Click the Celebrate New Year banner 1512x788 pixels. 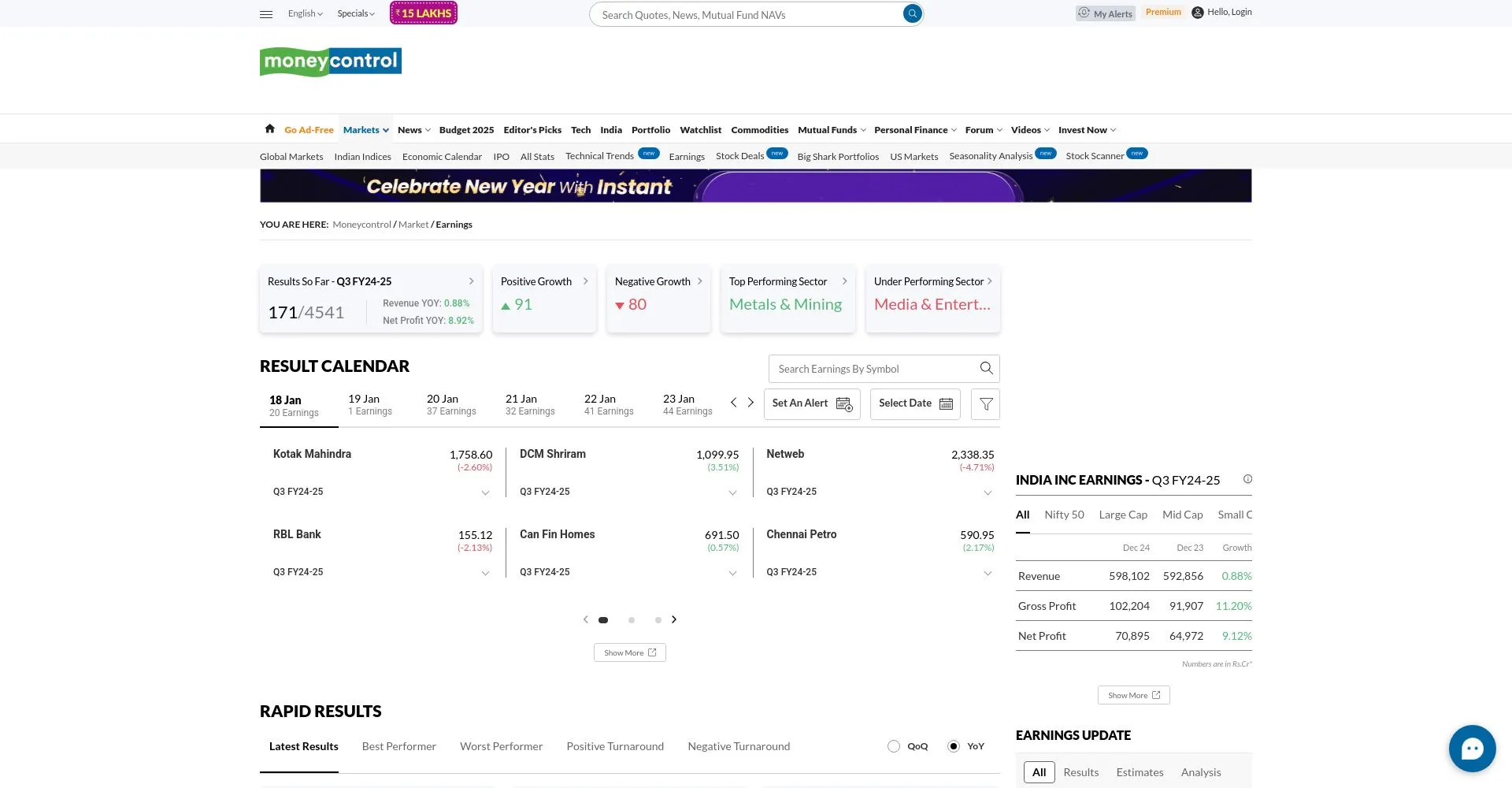tap(755, 186)
